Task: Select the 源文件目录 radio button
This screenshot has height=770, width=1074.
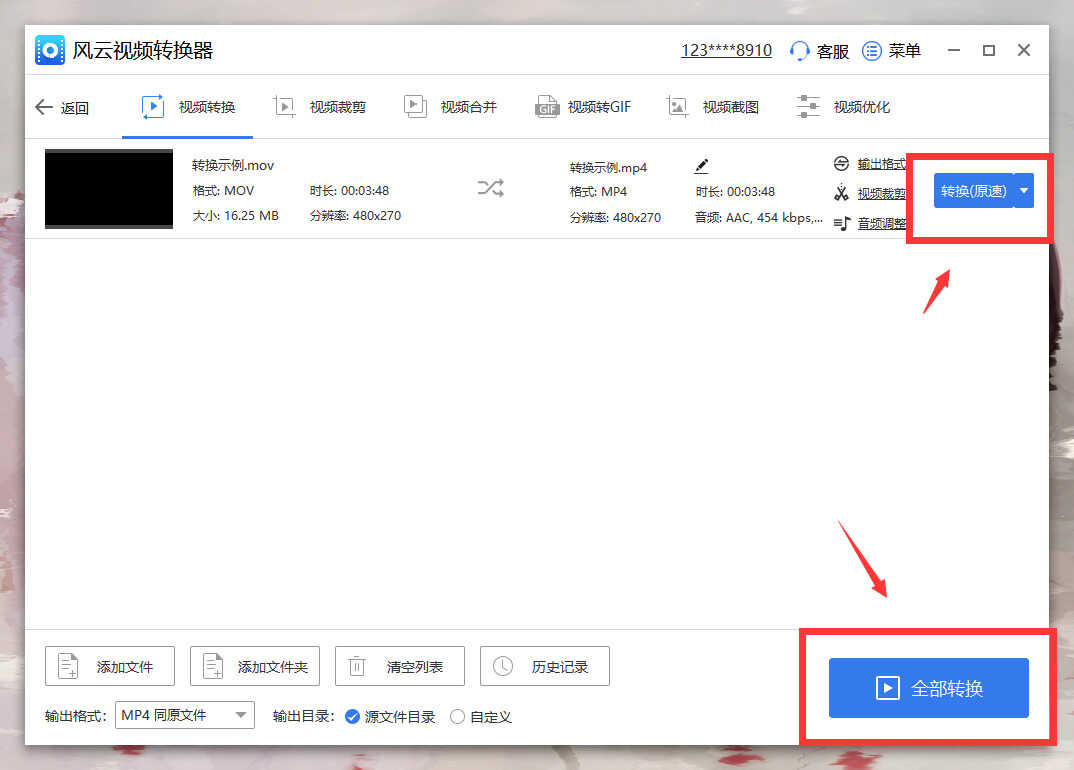Action: pyautogui.click(x=352, y=717)
